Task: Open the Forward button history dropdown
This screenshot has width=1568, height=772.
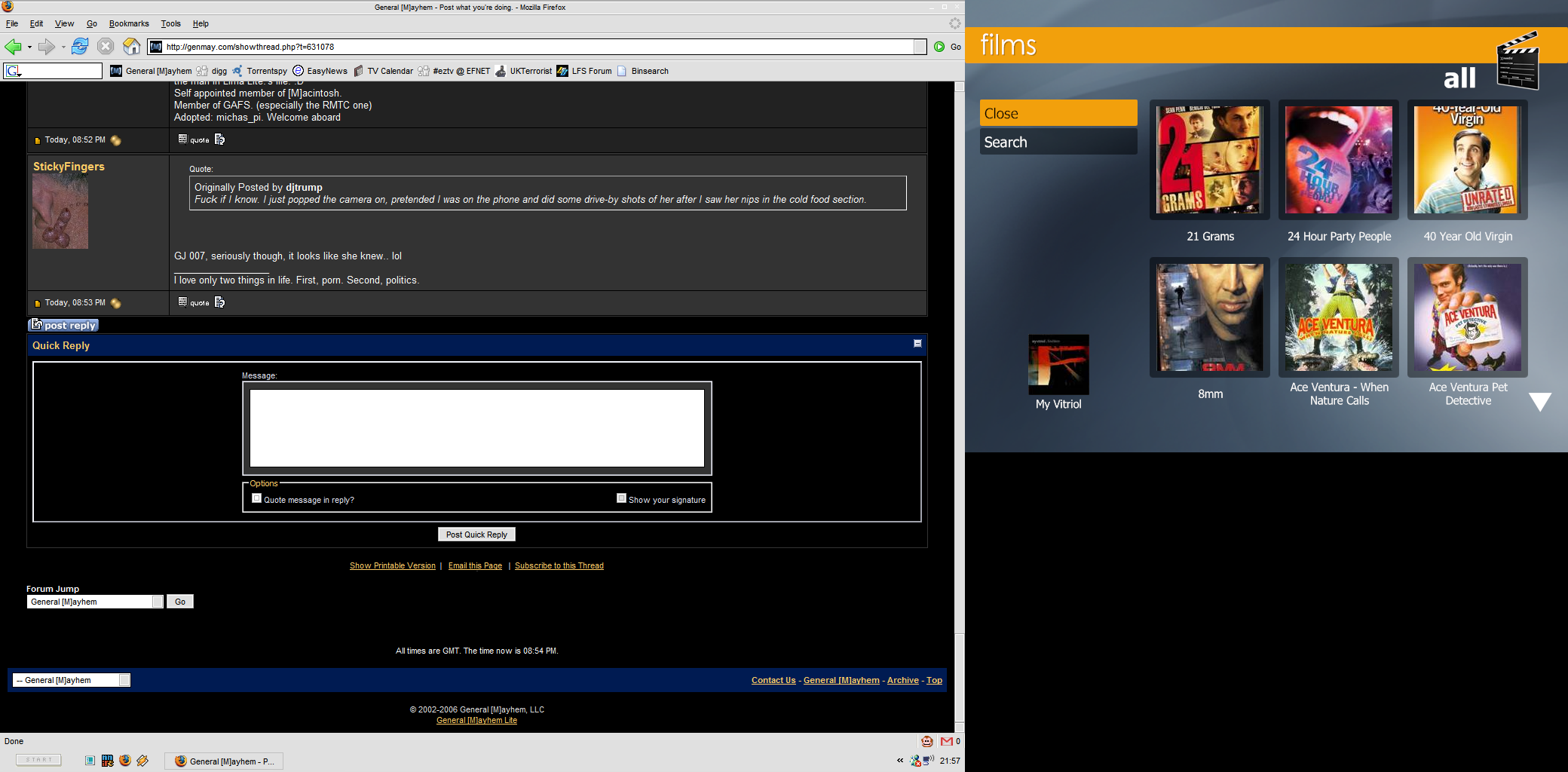Action: pos(63,47)
